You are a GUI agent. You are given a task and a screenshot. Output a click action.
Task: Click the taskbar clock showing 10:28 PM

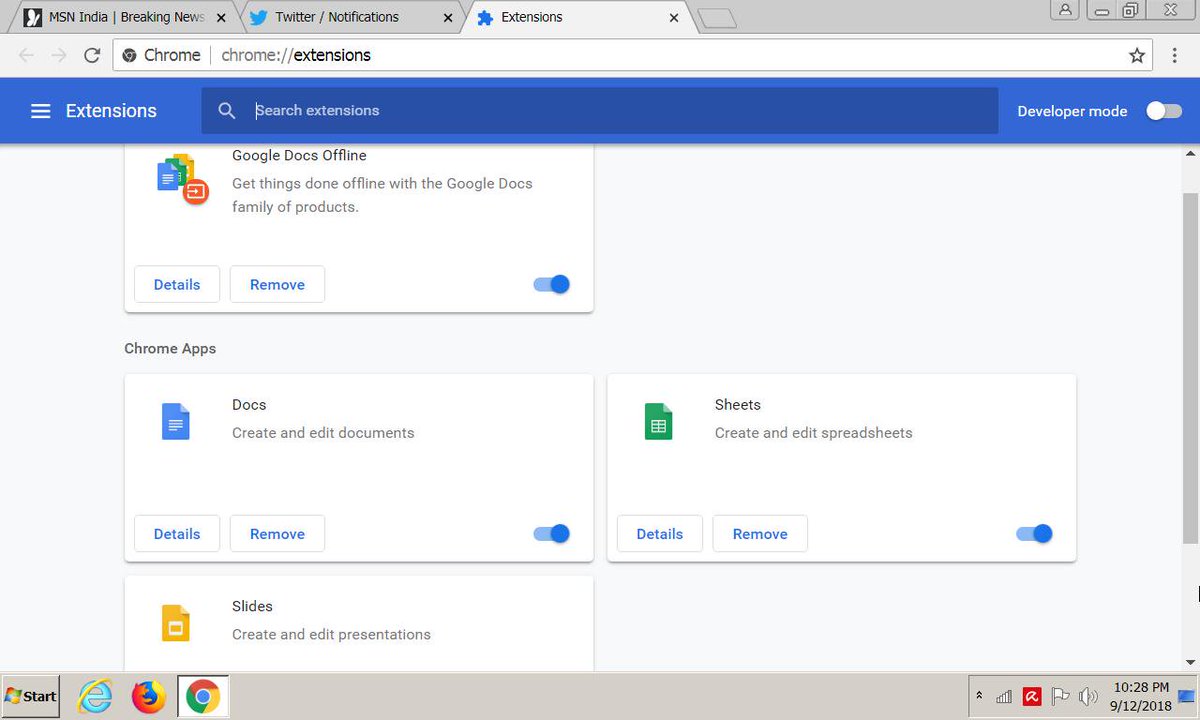pos(1141,696)
